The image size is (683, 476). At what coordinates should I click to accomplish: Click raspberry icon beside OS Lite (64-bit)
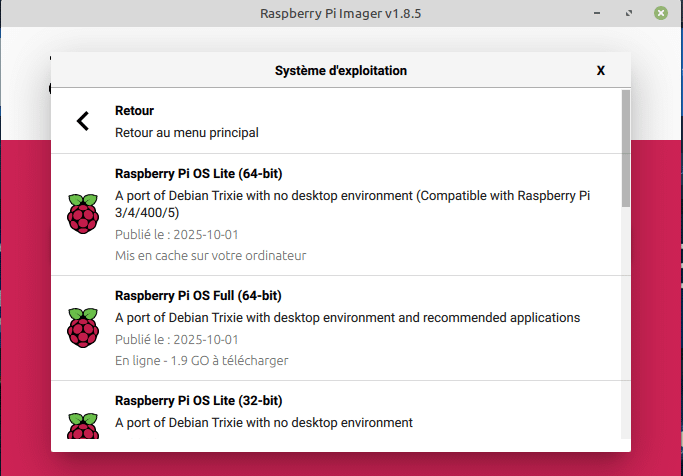pos(83,214)
